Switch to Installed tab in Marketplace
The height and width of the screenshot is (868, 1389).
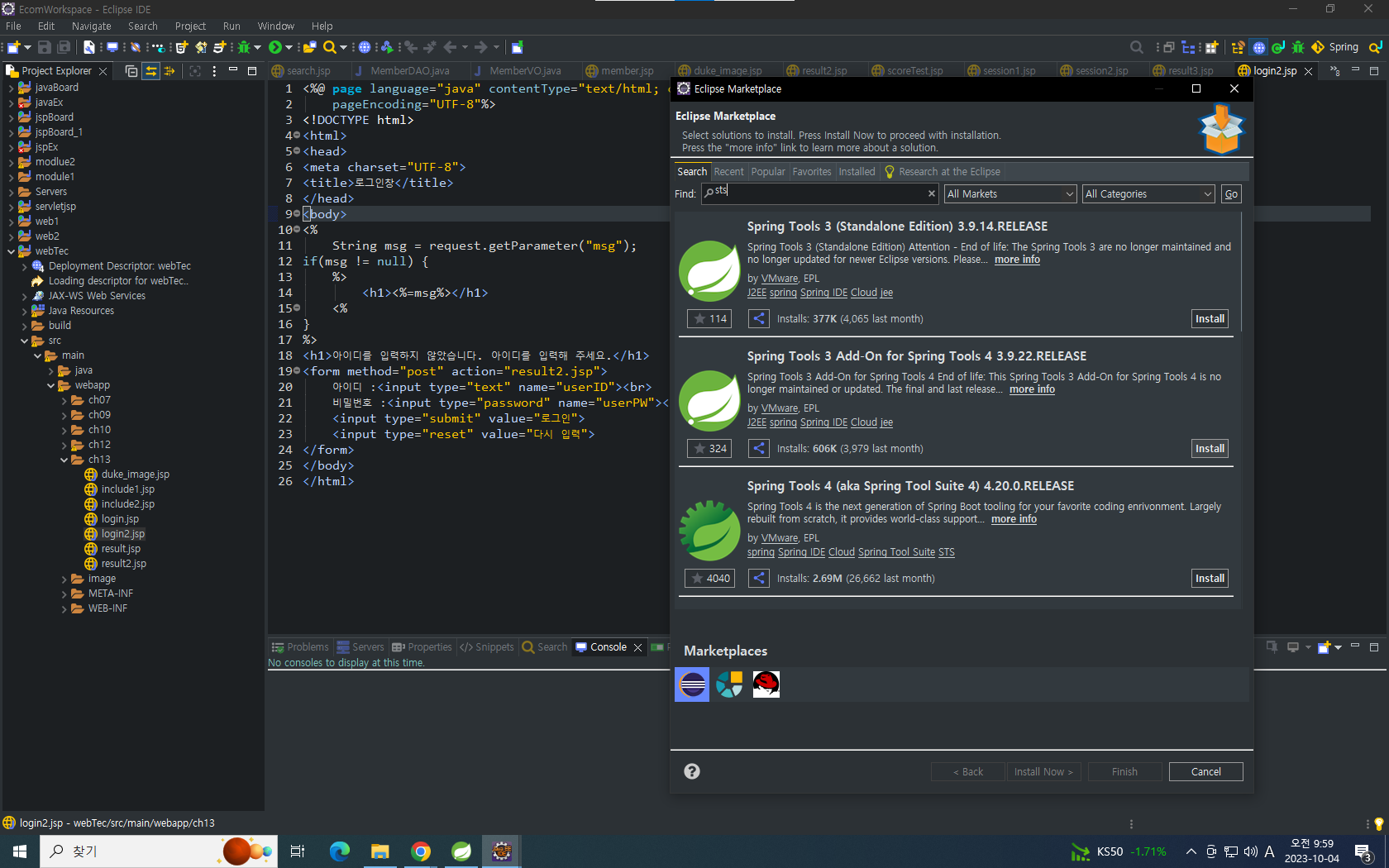857,172
